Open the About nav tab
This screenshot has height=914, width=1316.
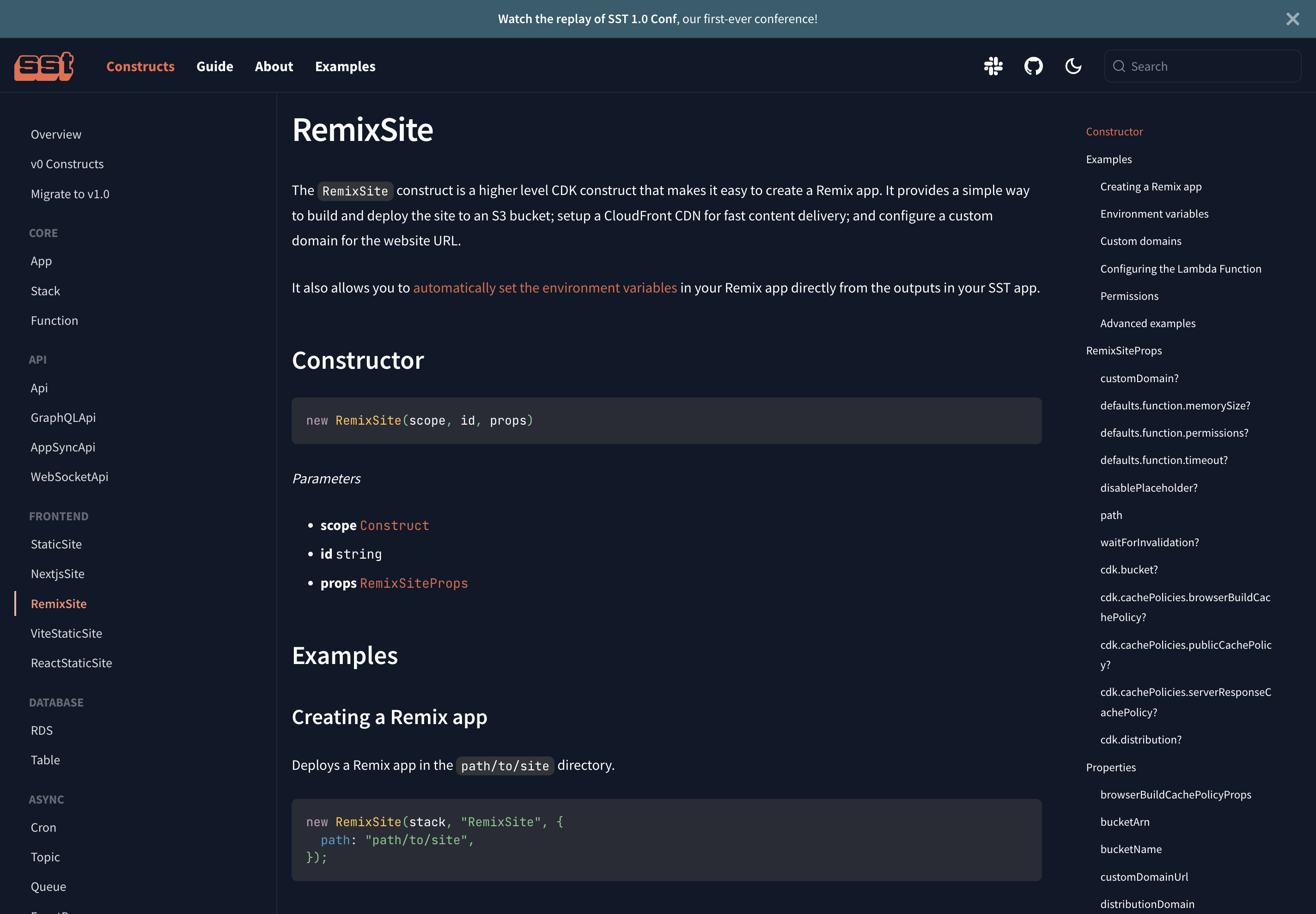click(274, 67)
